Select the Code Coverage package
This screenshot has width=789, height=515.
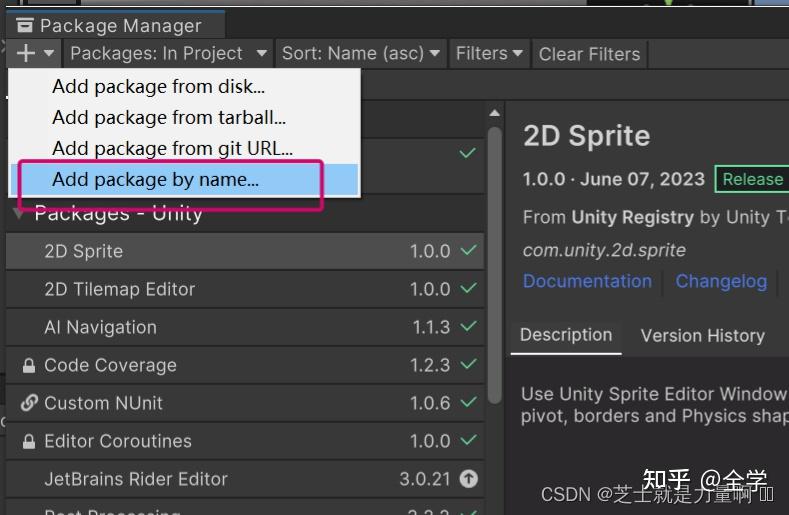point(245,365)
